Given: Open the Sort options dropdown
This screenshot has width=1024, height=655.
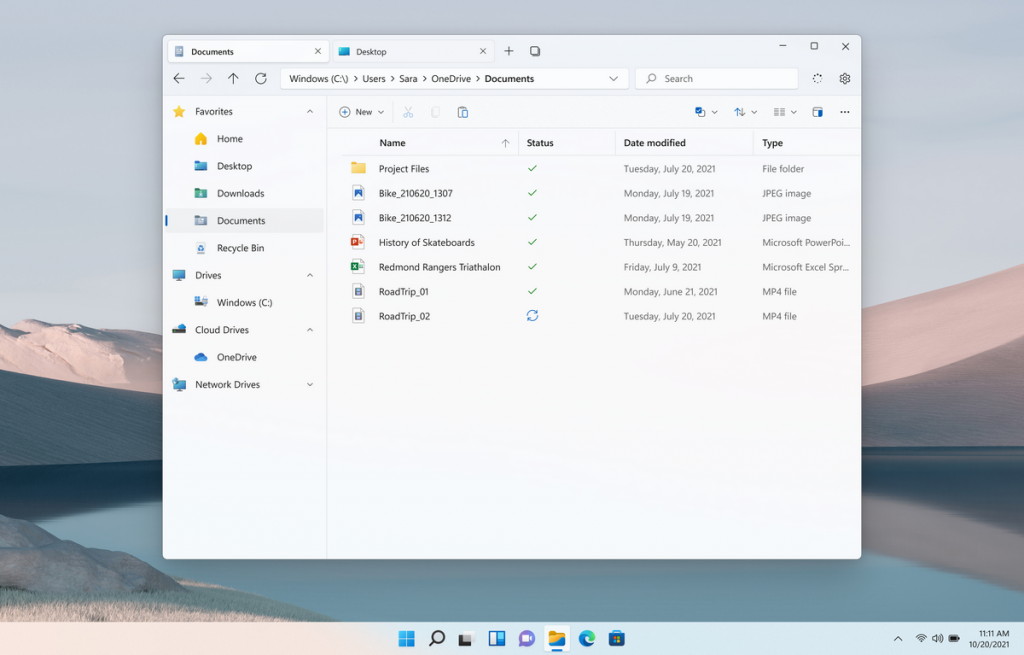Looking at the screenshot, I should pyautogui.click(x=745, y=112).
